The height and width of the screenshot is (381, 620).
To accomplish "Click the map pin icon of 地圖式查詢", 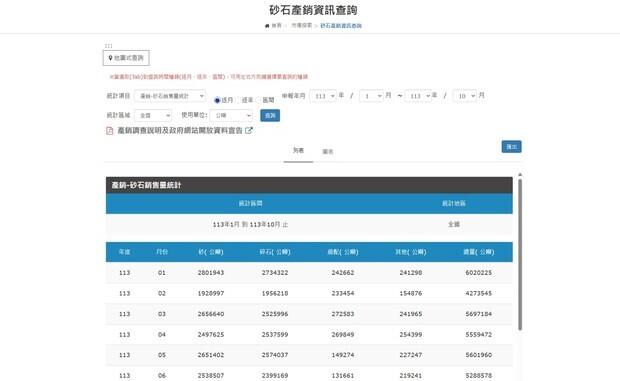I will point(110,58).
